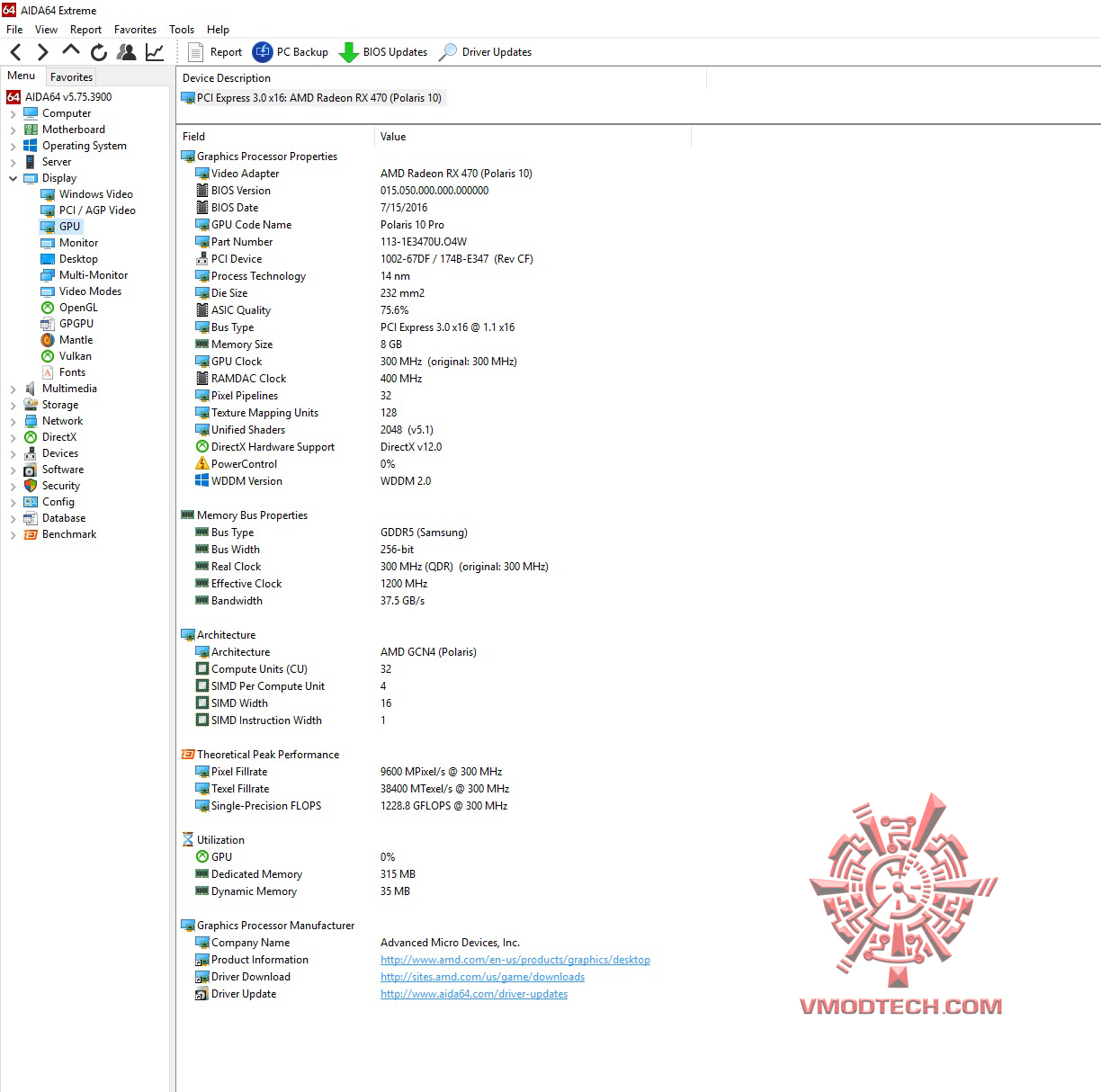Click the Refresh toolbar icon
The height and width of the screenshot is (1092, 1101).
pyautogui.click(x=99, y=52)
